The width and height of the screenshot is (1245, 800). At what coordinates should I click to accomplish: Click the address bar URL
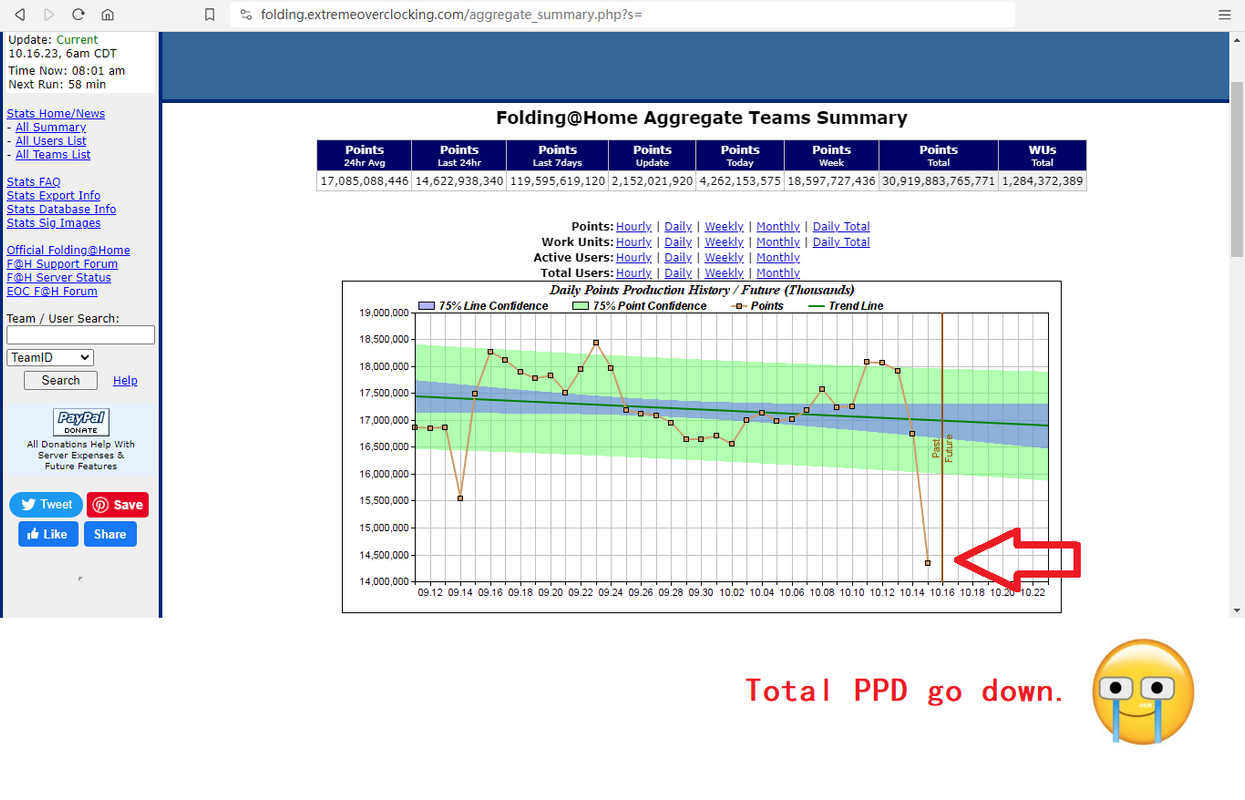(x=451, y=15)
